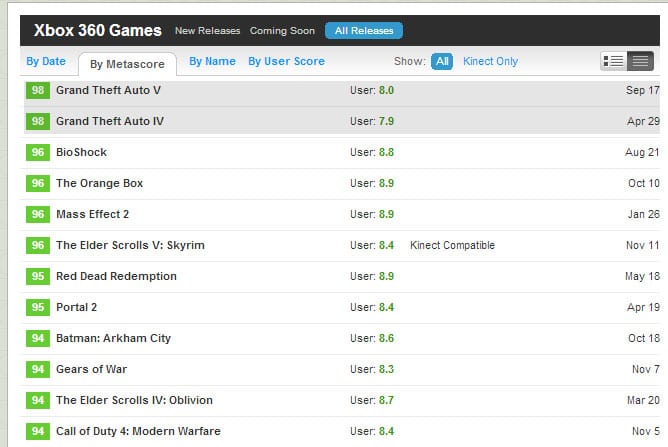The height and width of the screenshot is (447, 668).
Task: Click the Aug 21 release date
Action: [x=642, y=152]
